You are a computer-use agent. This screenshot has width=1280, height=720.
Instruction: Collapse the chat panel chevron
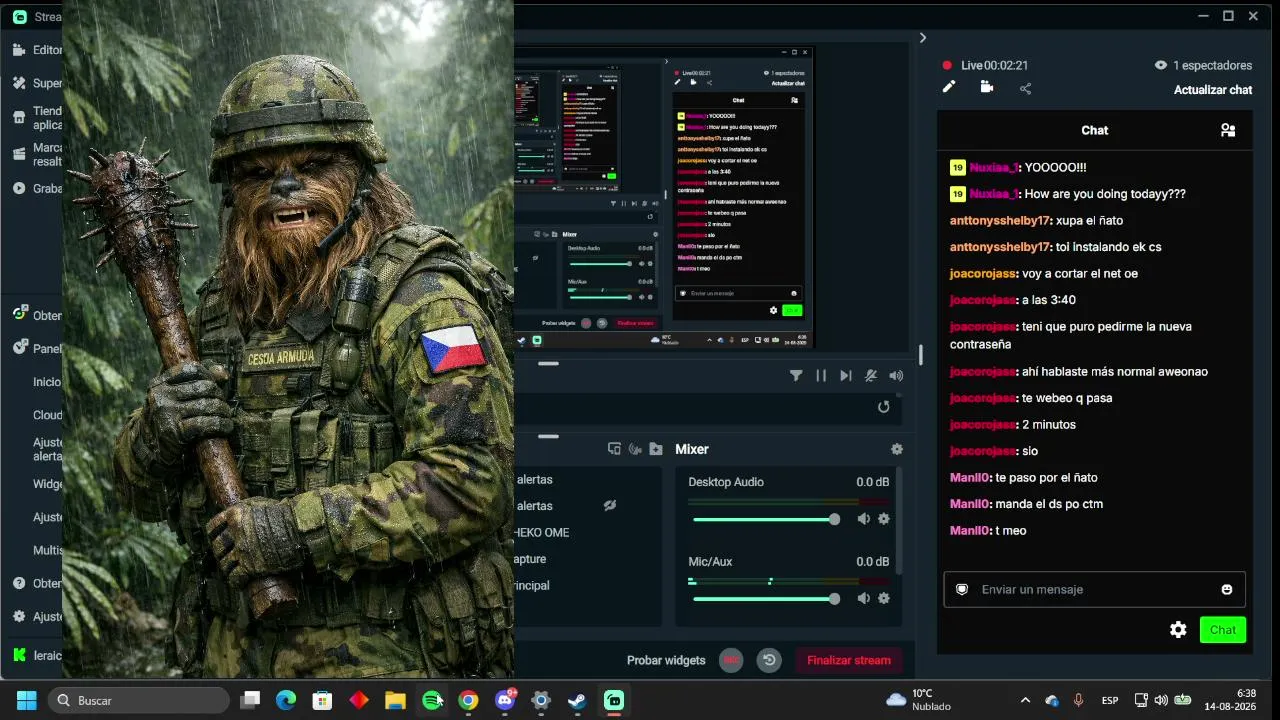922,38
